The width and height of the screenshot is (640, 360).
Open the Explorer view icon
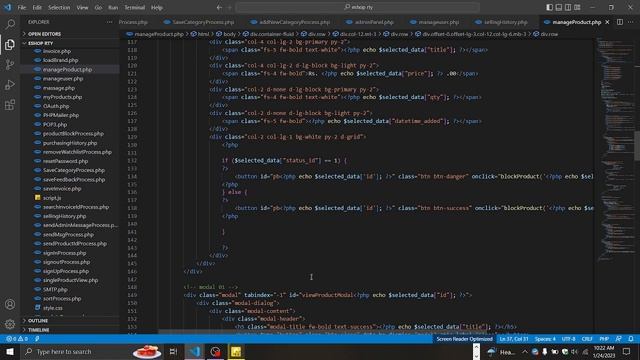coord(10,44)
